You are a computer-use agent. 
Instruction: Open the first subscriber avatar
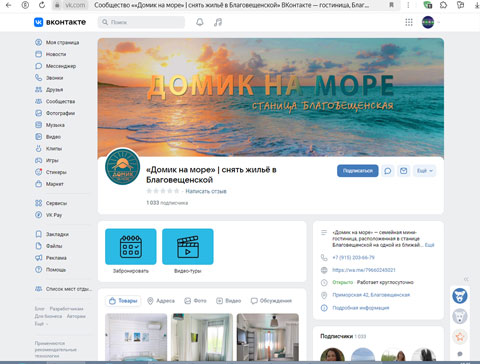click(332, 356)
